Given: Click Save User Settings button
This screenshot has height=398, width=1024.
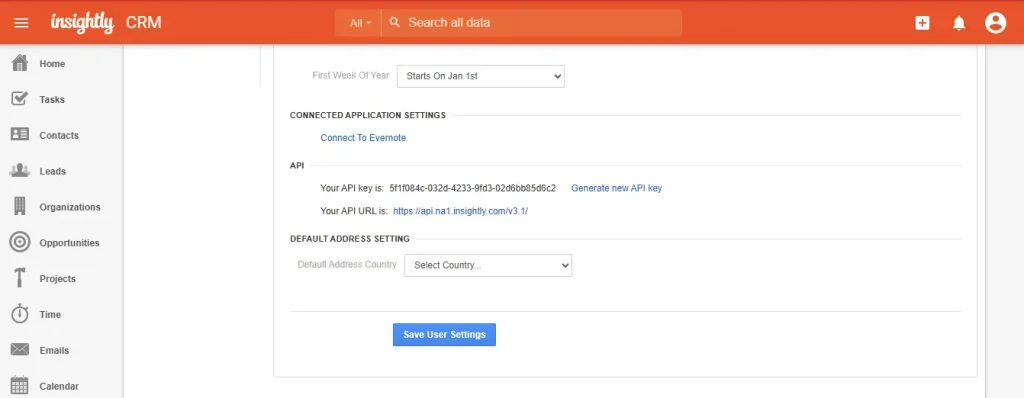Looking at the screenshot, I should (444, 335).
